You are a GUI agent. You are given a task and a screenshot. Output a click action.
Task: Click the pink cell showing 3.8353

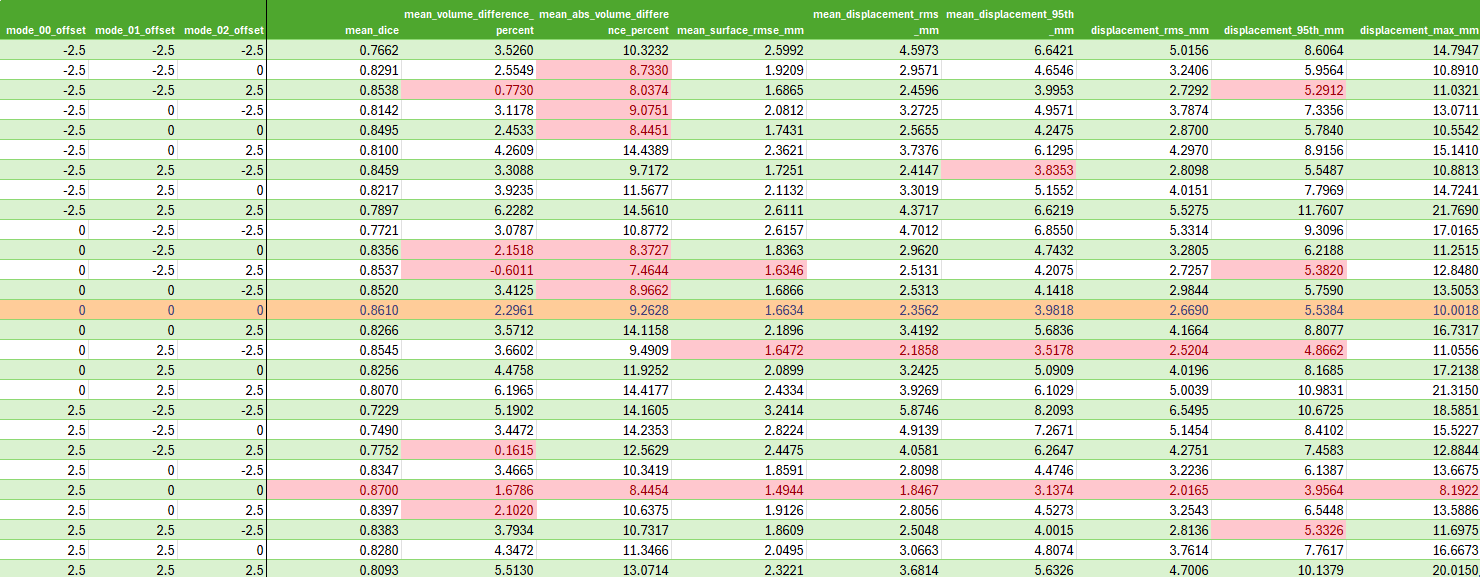coord(1008,170)
